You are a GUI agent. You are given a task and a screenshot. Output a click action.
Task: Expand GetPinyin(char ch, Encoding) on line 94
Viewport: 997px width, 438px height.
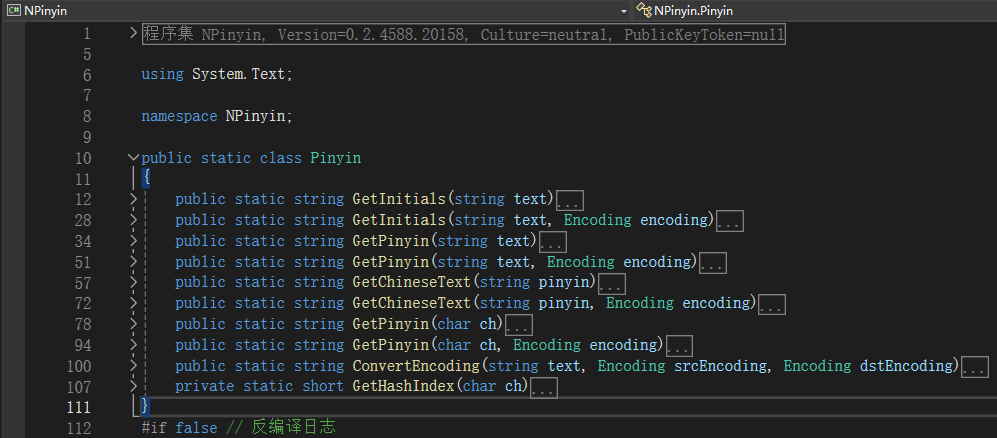(x=134, y=344)
